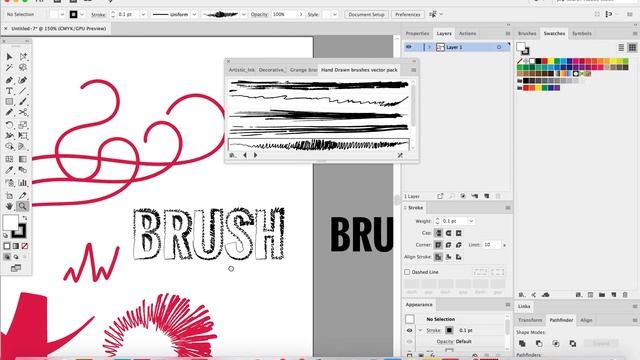Click Unite shape mode in Pathfinder

522,344
